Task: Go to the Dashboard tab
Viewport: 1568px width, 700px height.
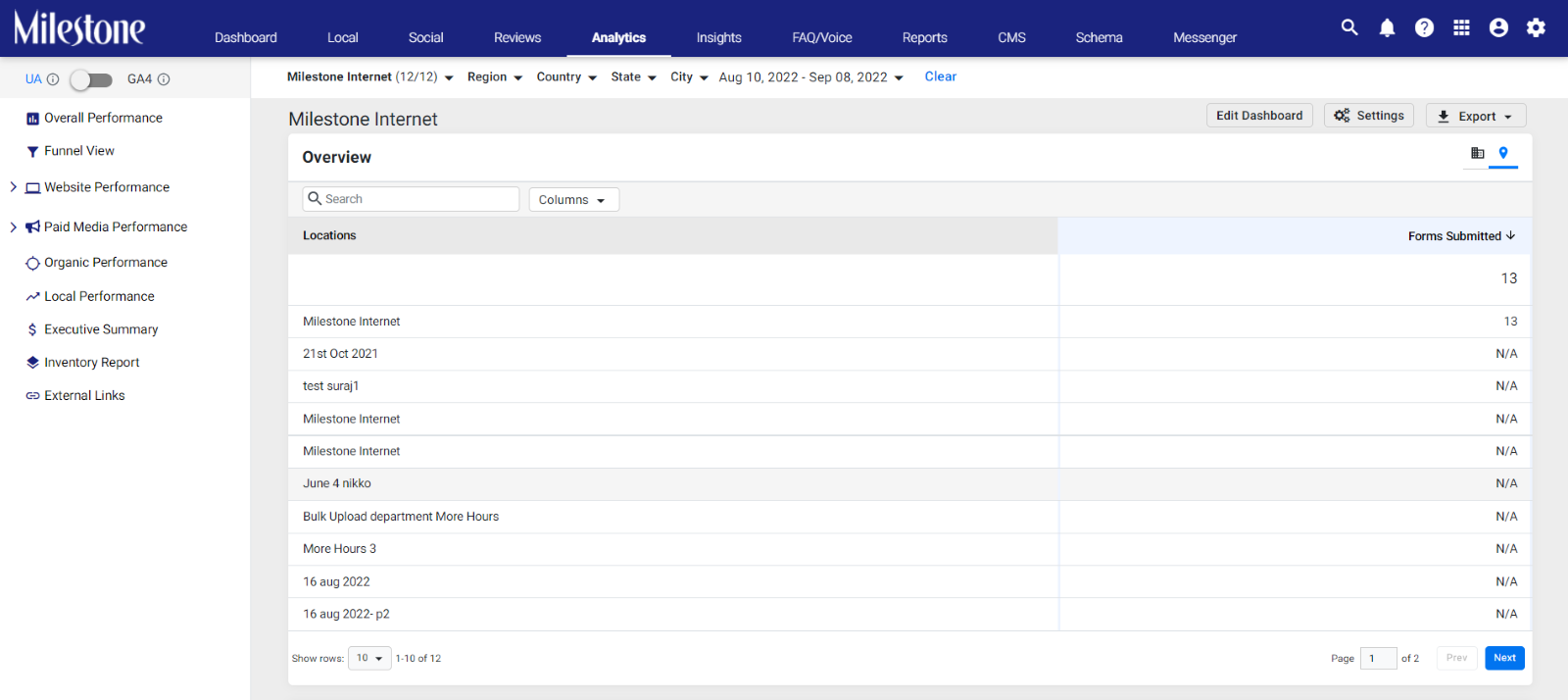Action: click(x=246, y=37)
